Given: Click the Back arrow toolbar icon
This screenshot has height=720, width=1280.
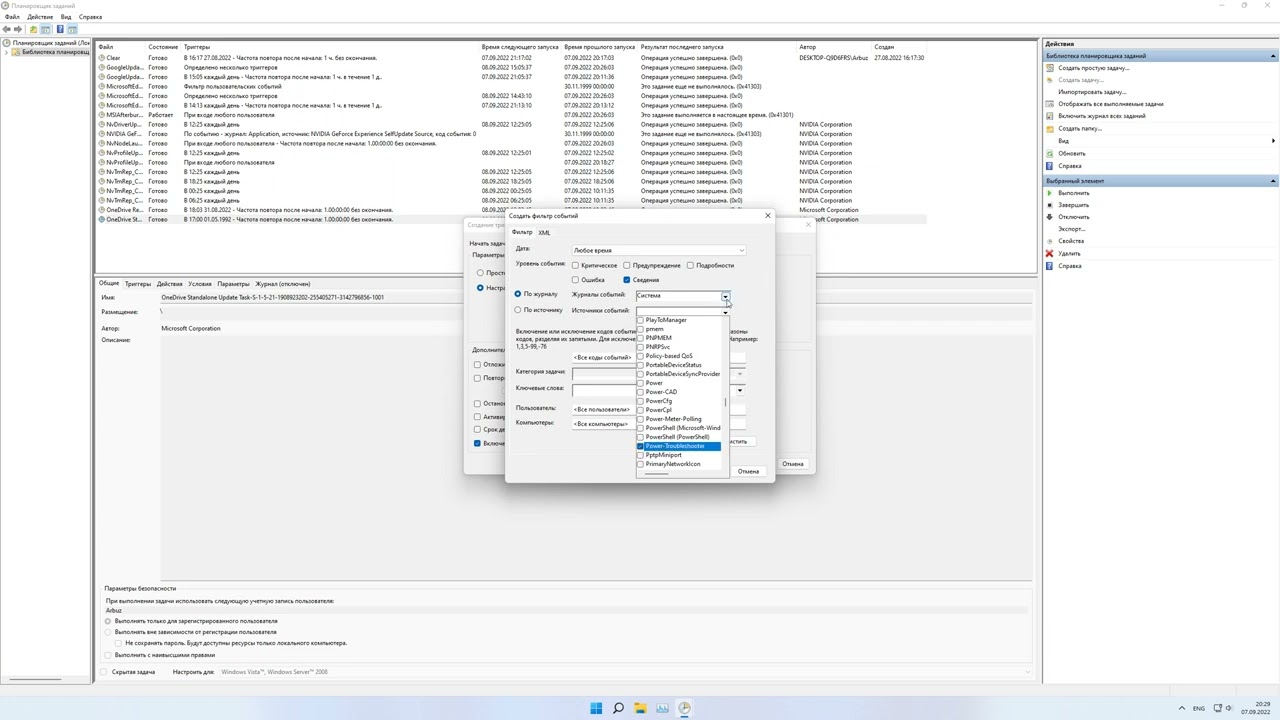Looking at the screenshot, I should [x=7, y=29].
